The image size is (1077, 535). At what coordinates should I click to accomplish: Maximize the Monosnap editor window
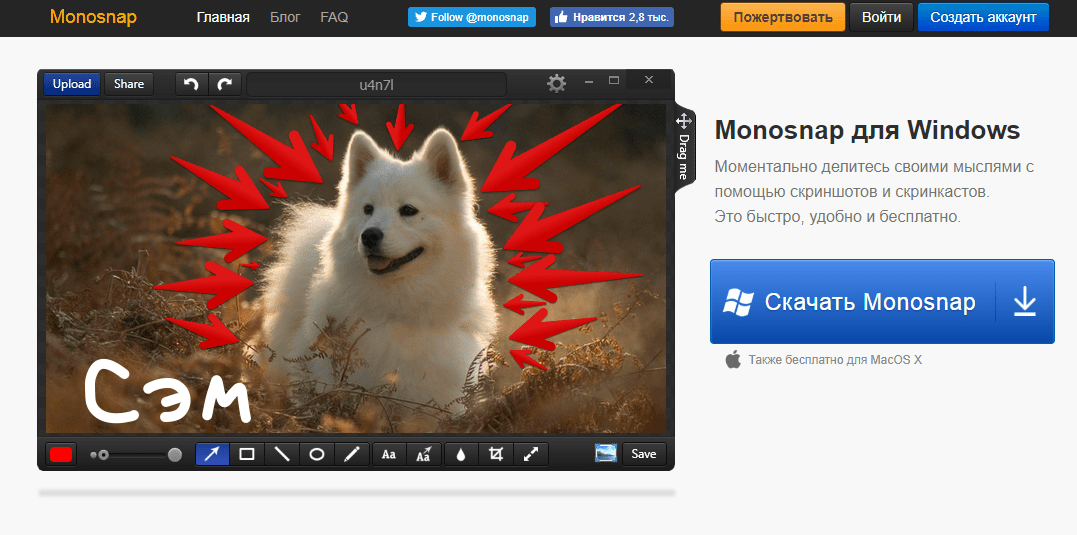pyautogui.click(x=614, y=80)
